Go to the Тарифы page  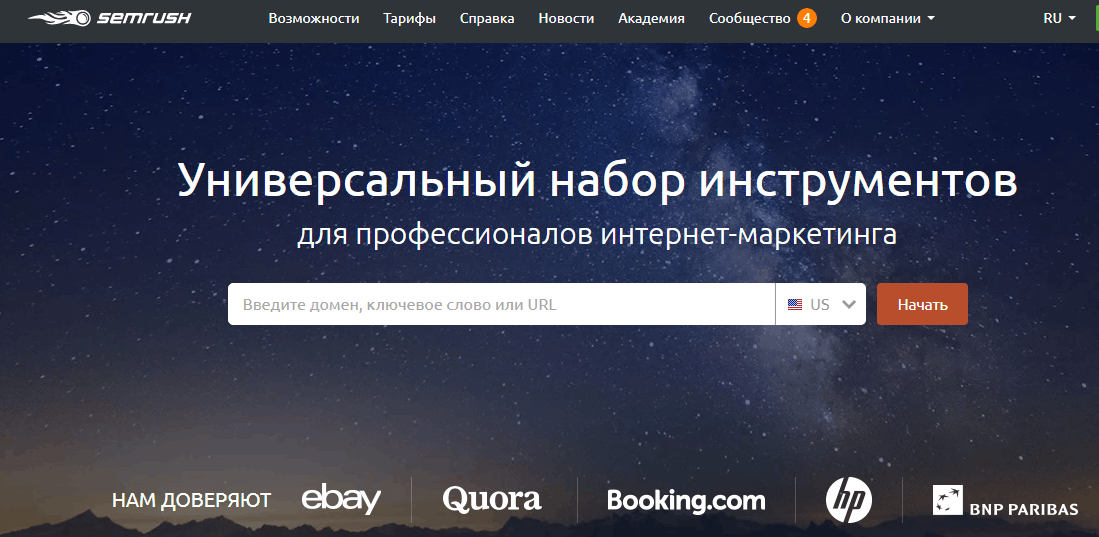coord(409,18)
